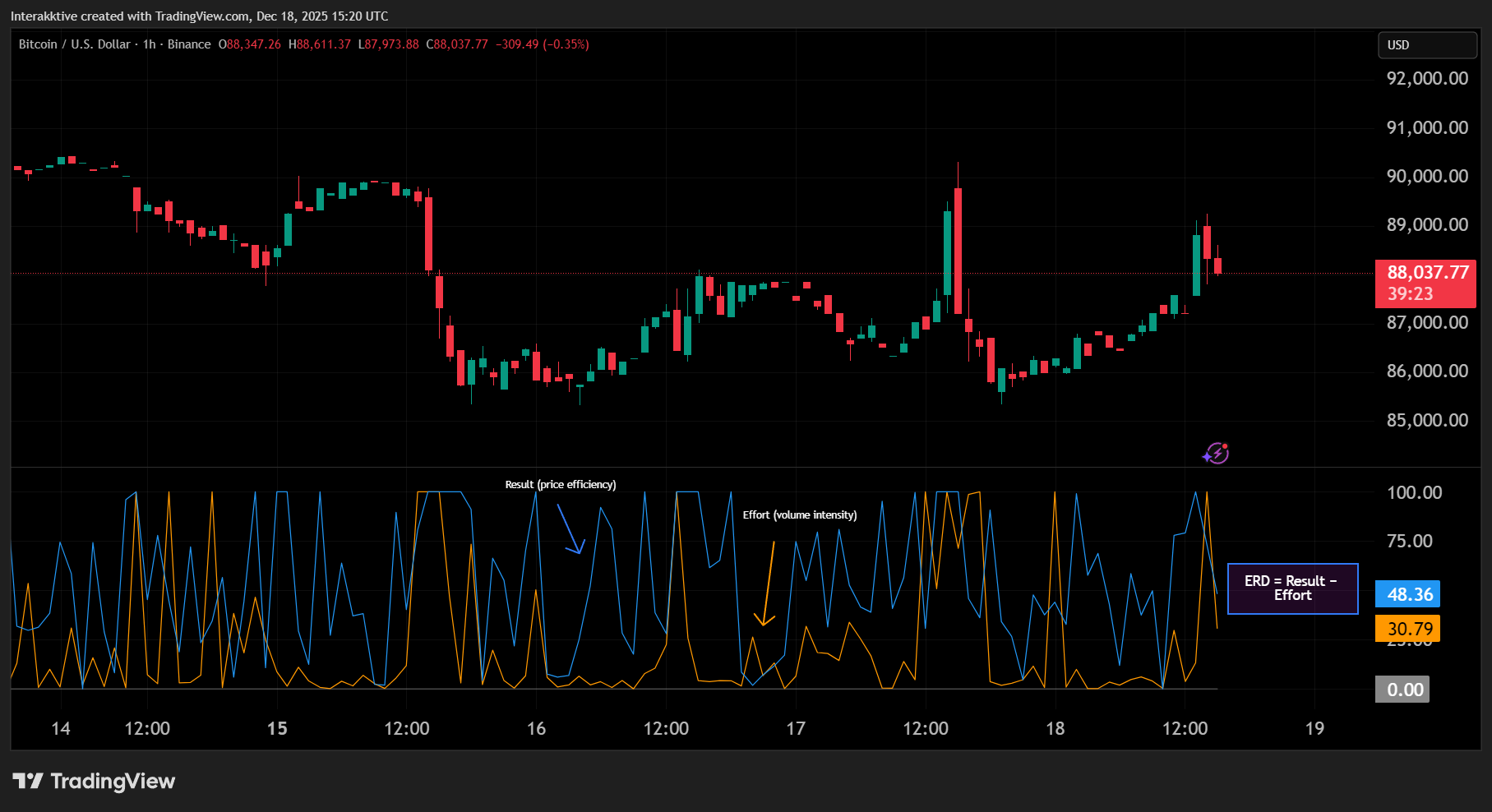Click date 15 on the time axis
Viewport: 1492px width, 812px height.
[x=277, y=728]
